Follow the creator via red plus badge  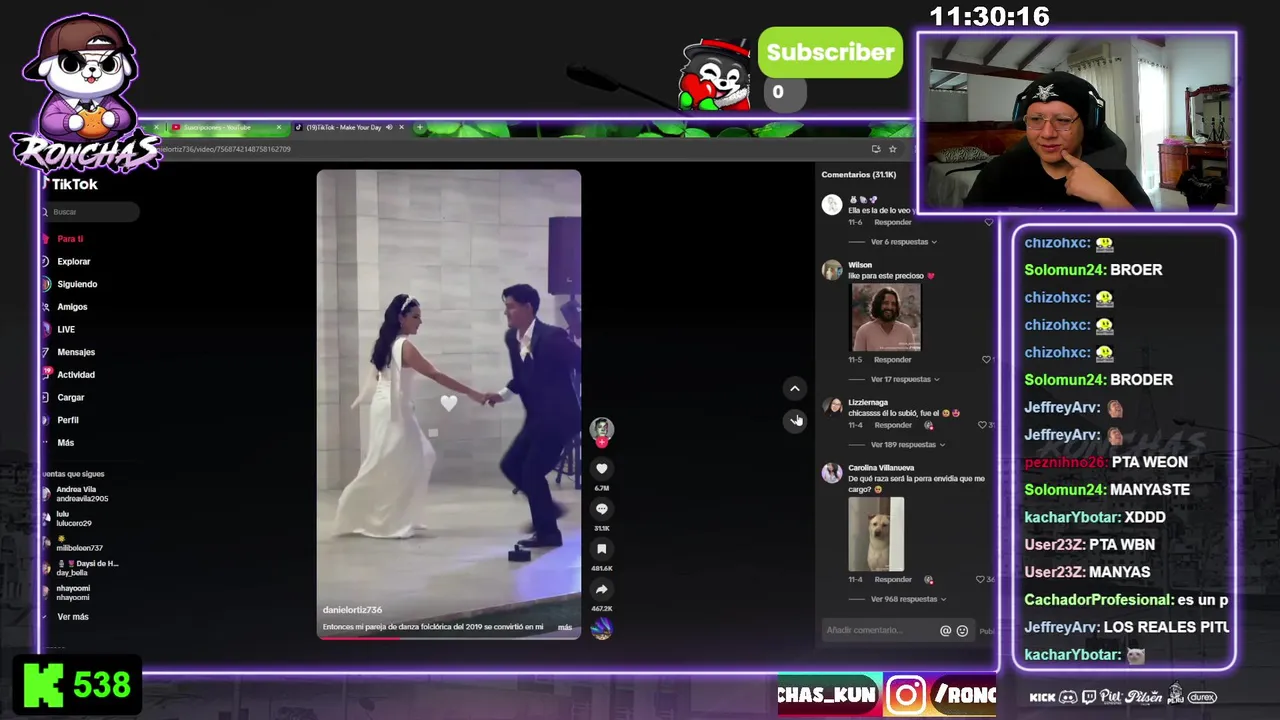tap(601, 441)
